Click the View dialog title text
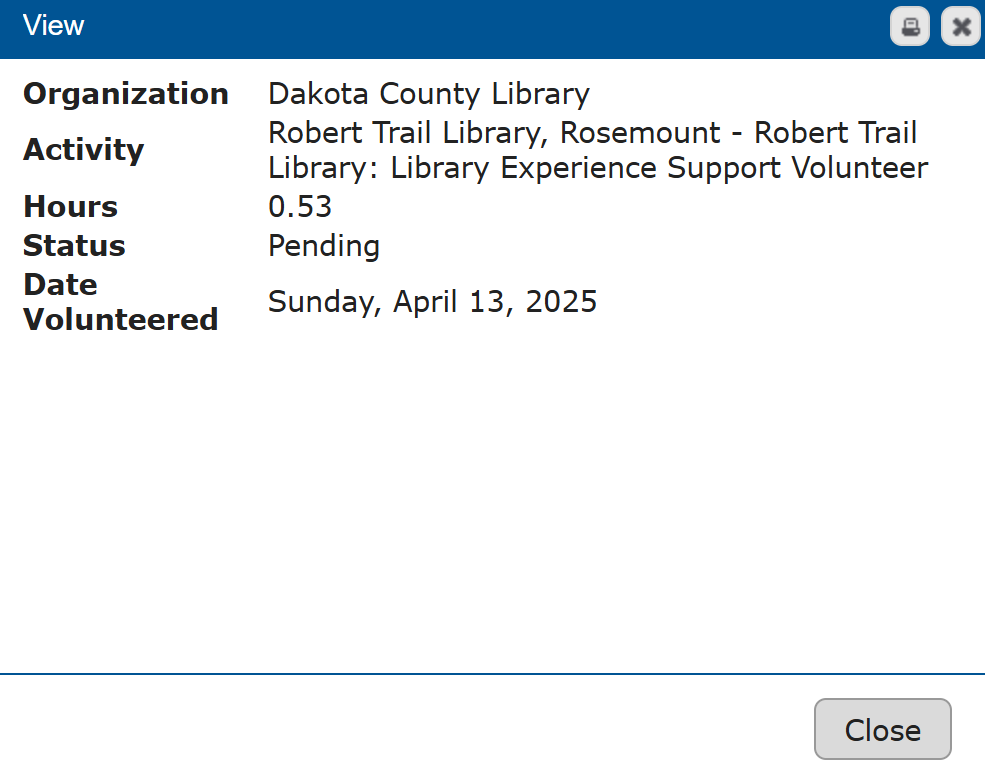Viewport: 985px width, 782px height. 54,26
